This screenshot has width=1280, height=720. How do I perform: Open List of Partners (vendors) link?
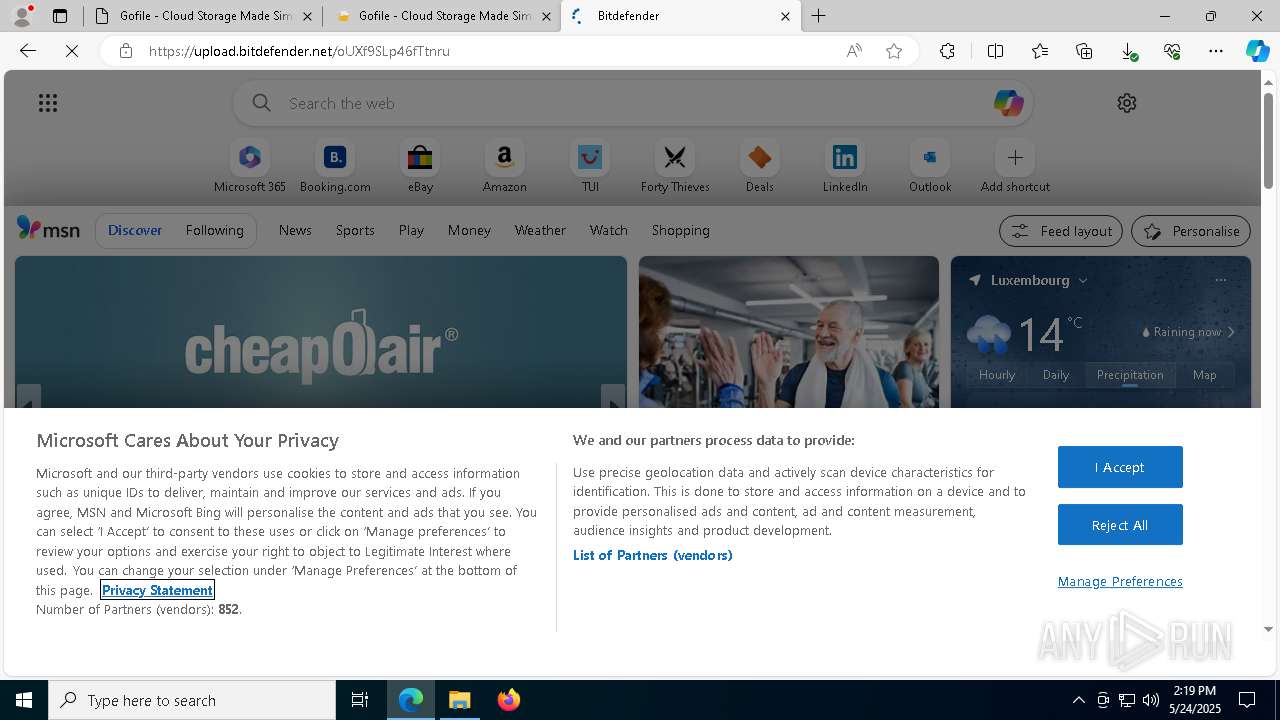tap(653, 555)
